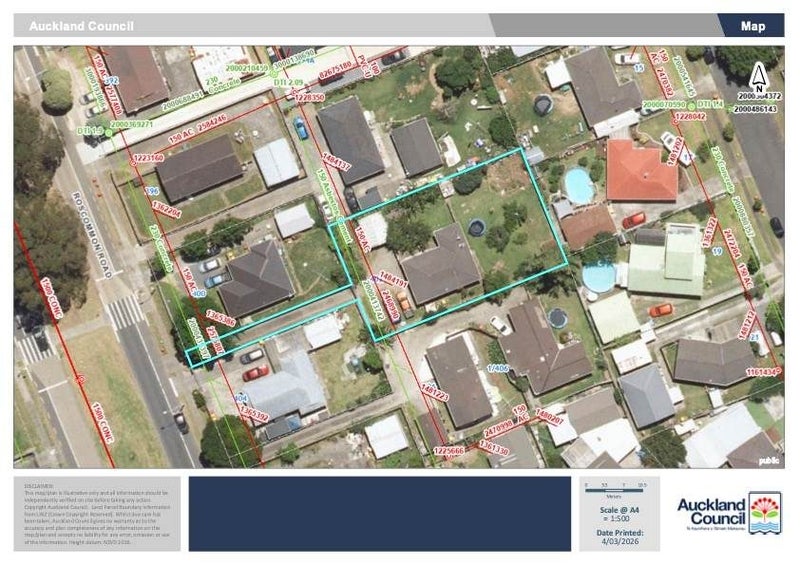
Task: Click the scale bar graphic
Action: pos(616,490)
